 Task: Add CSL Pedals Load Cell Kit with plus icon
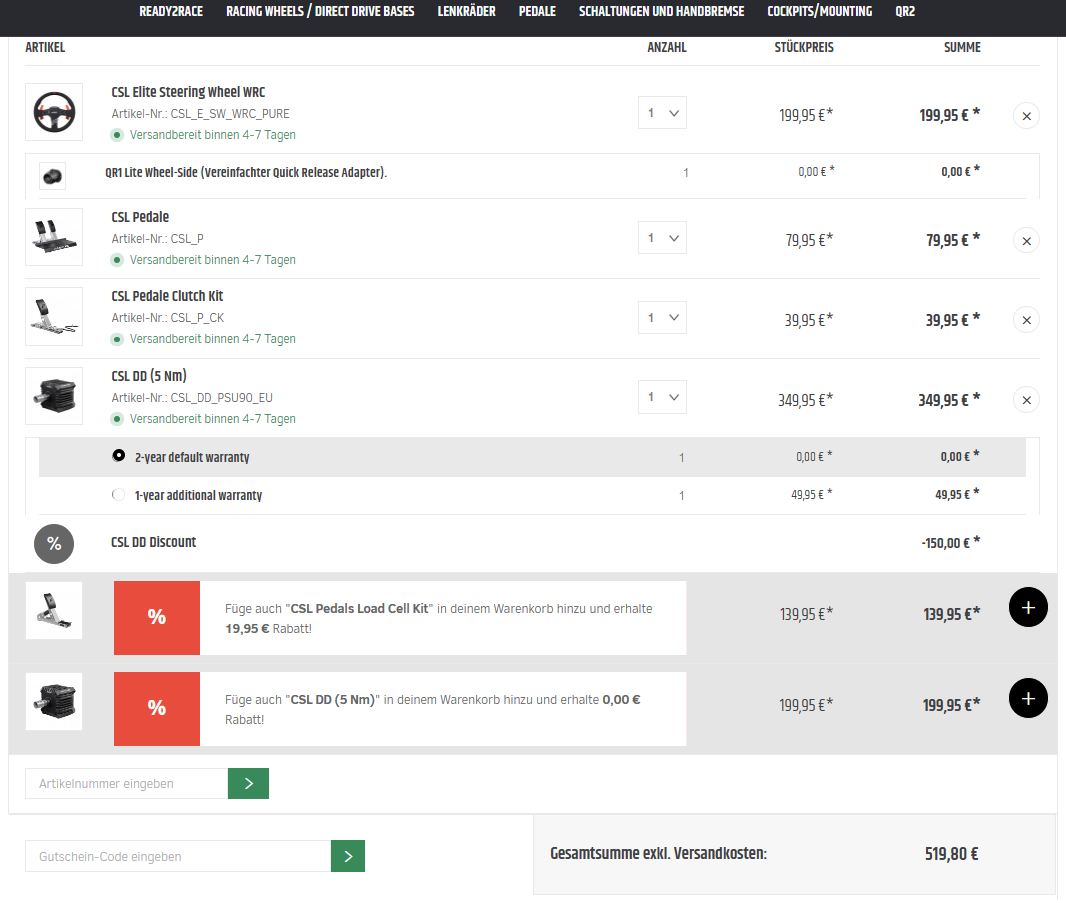tap(1028, 607)
